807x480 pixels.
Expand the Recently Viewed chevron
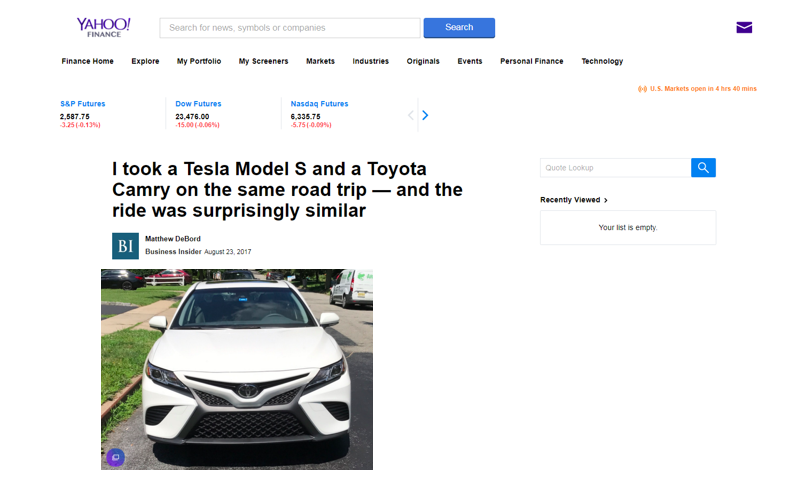[x=606, y=200]
